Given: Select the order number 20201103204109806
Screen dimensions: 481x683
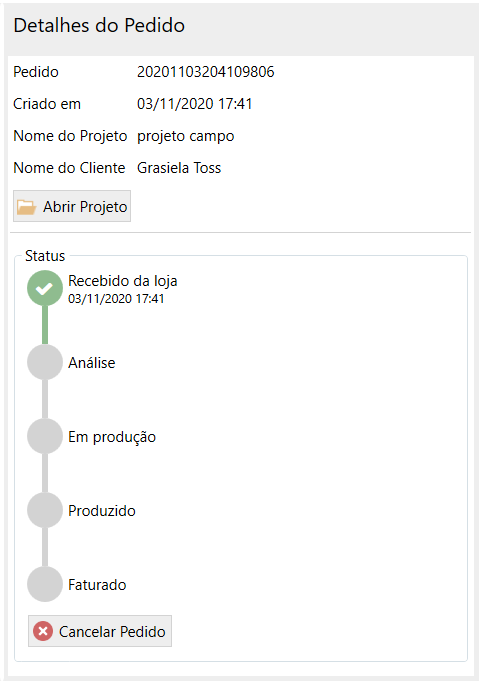Looking at the screenshot, I should 206,72.
